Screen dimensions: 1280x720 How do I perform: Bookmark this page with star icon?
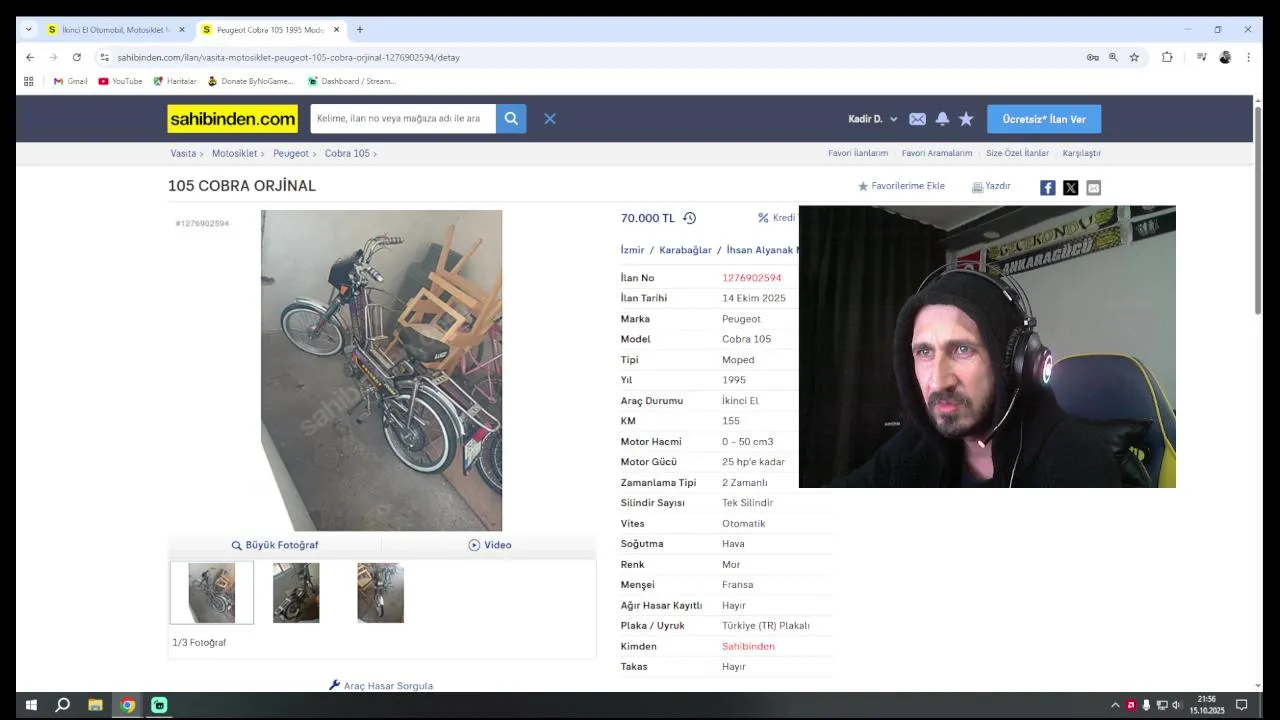click(1134, 57)
